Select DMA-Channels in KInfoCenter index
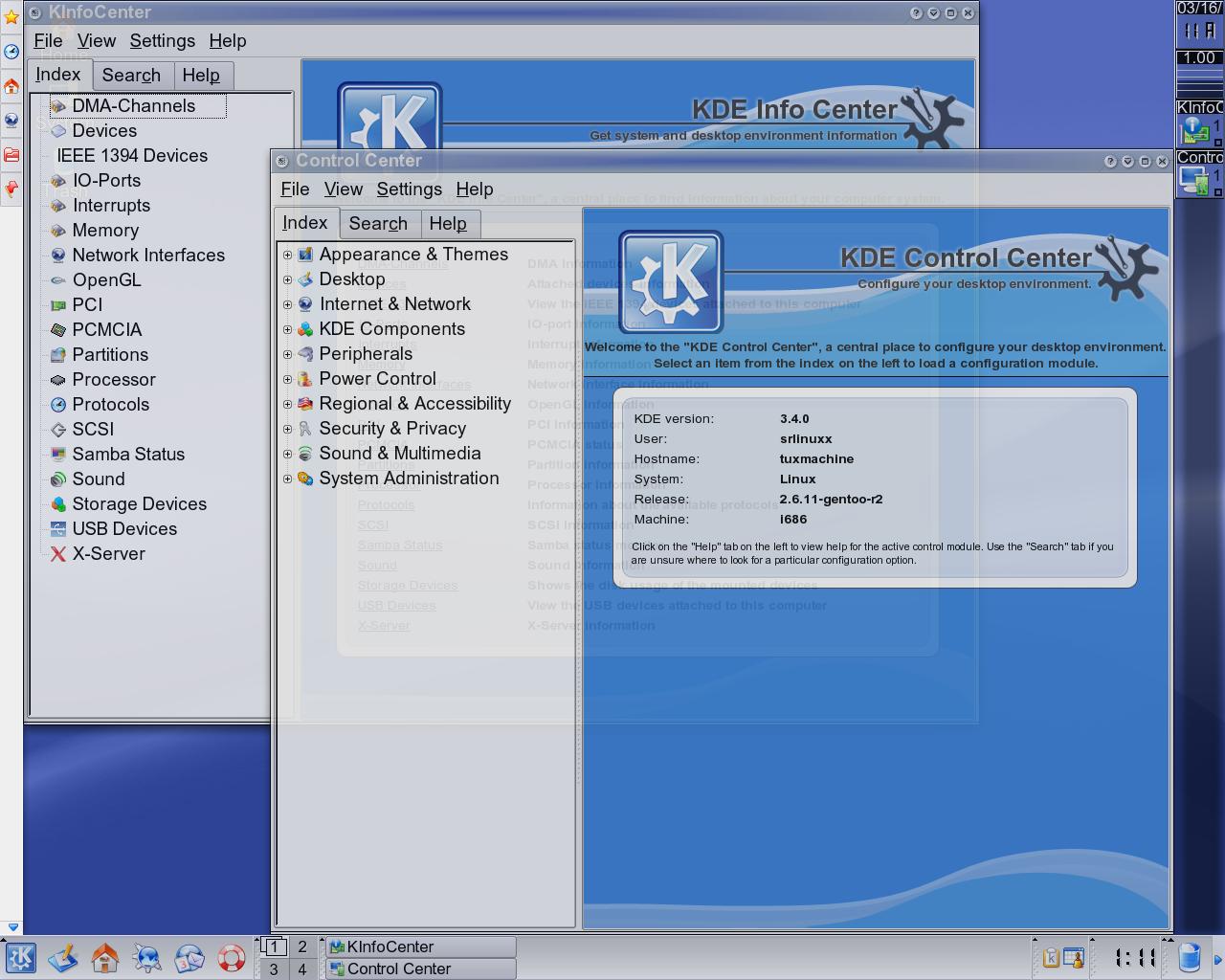Viewport: 1225px width, 980px height. pos(134,106)
